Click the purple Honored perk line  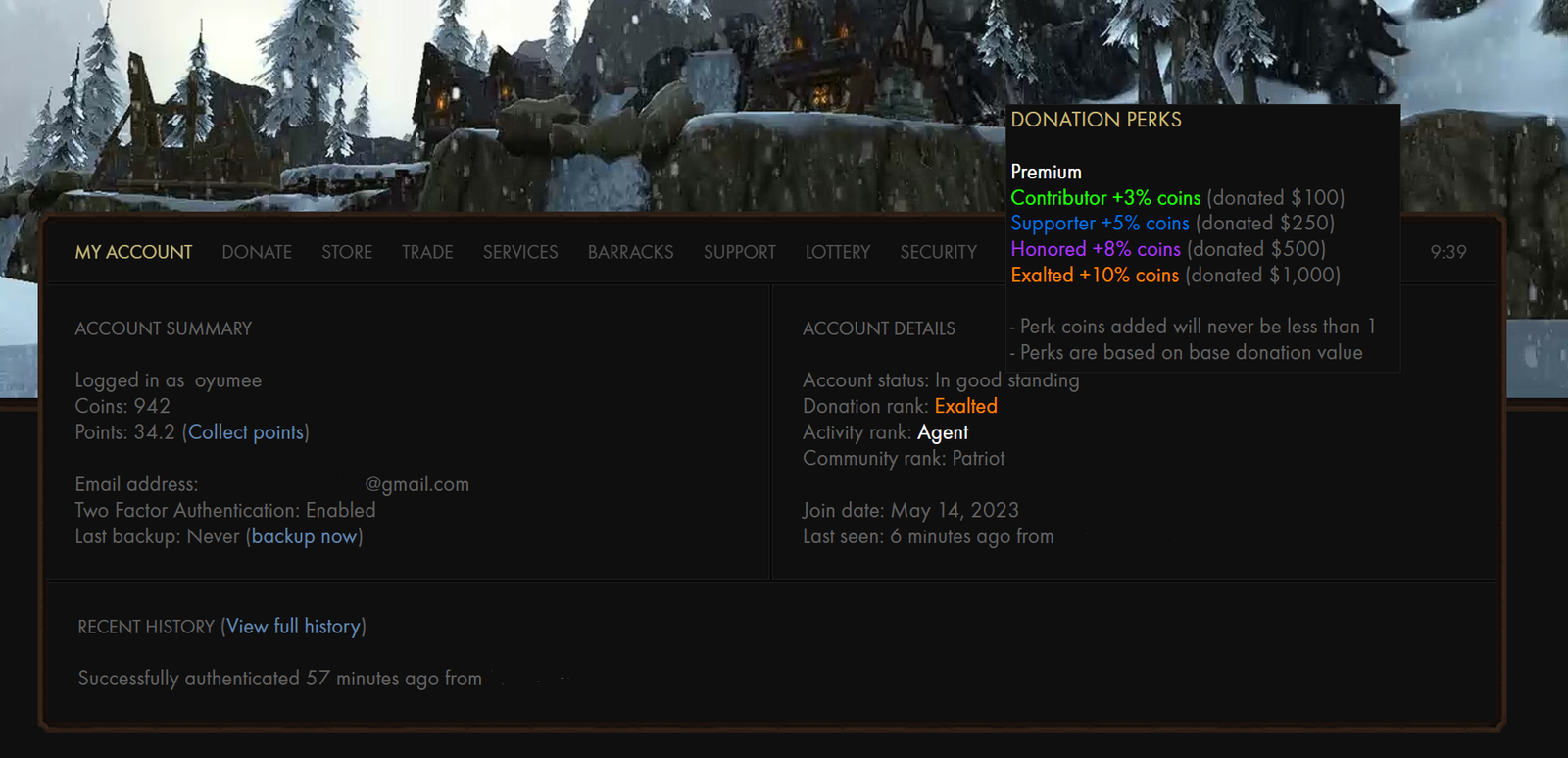coord(1095,249)
